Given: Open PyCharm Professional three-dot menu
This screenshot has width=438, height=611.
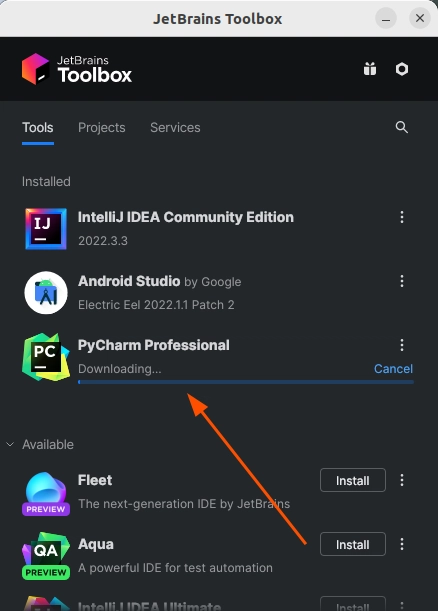Looking at the screenshot, I should pos(402,345).
